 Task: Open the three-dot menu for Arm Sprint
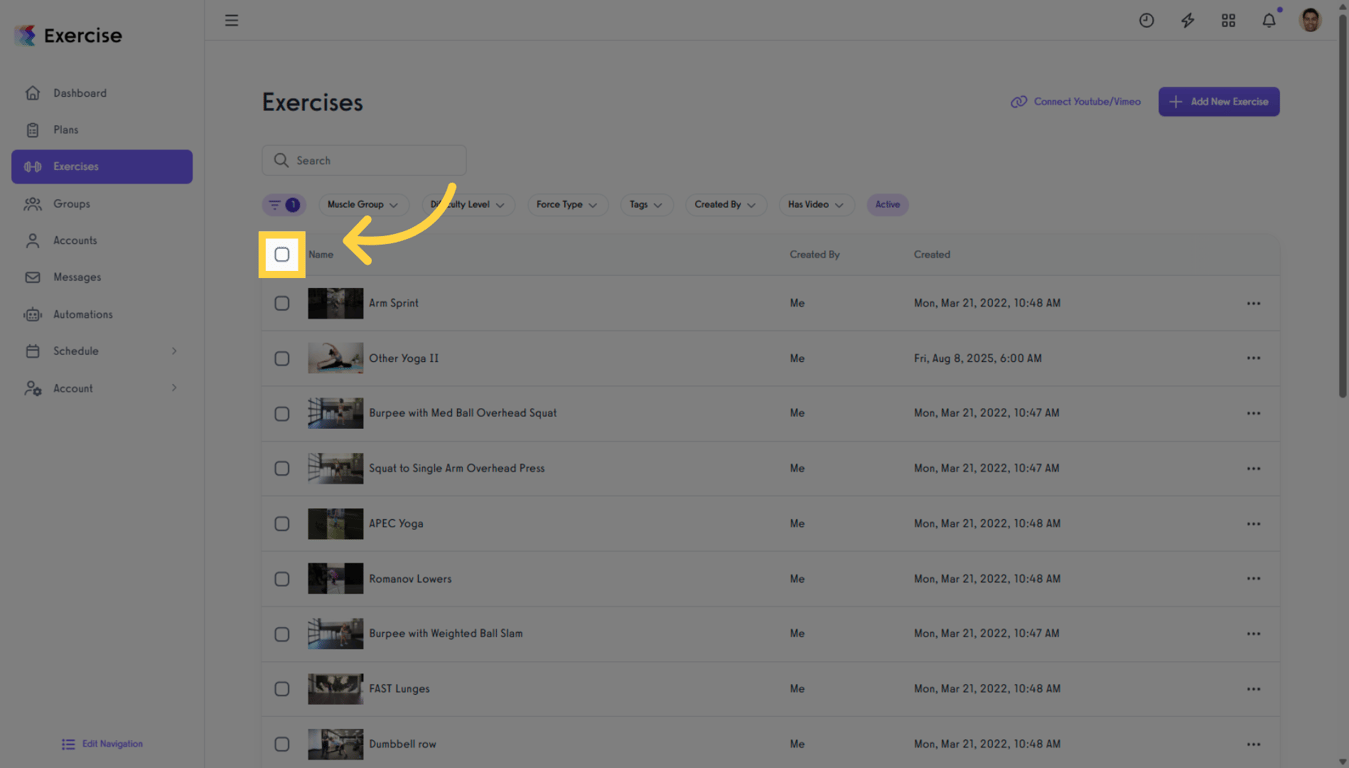(1253, 303)
